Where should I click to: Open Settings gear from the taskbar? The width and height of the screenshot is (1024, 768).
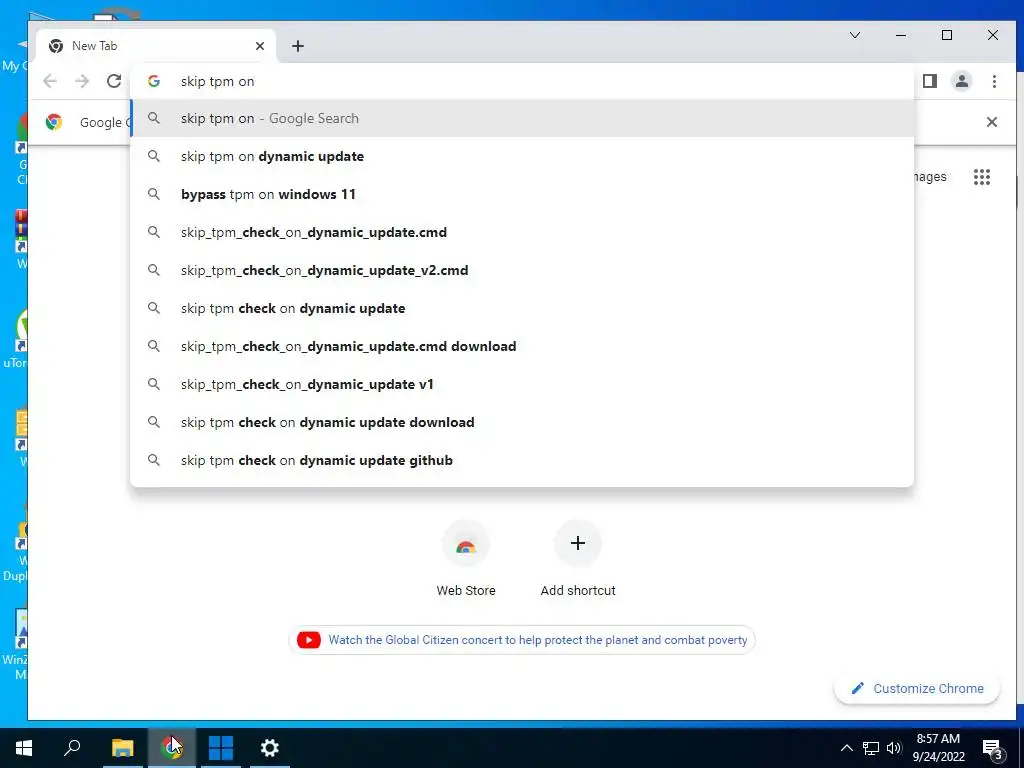coord(270,748)
